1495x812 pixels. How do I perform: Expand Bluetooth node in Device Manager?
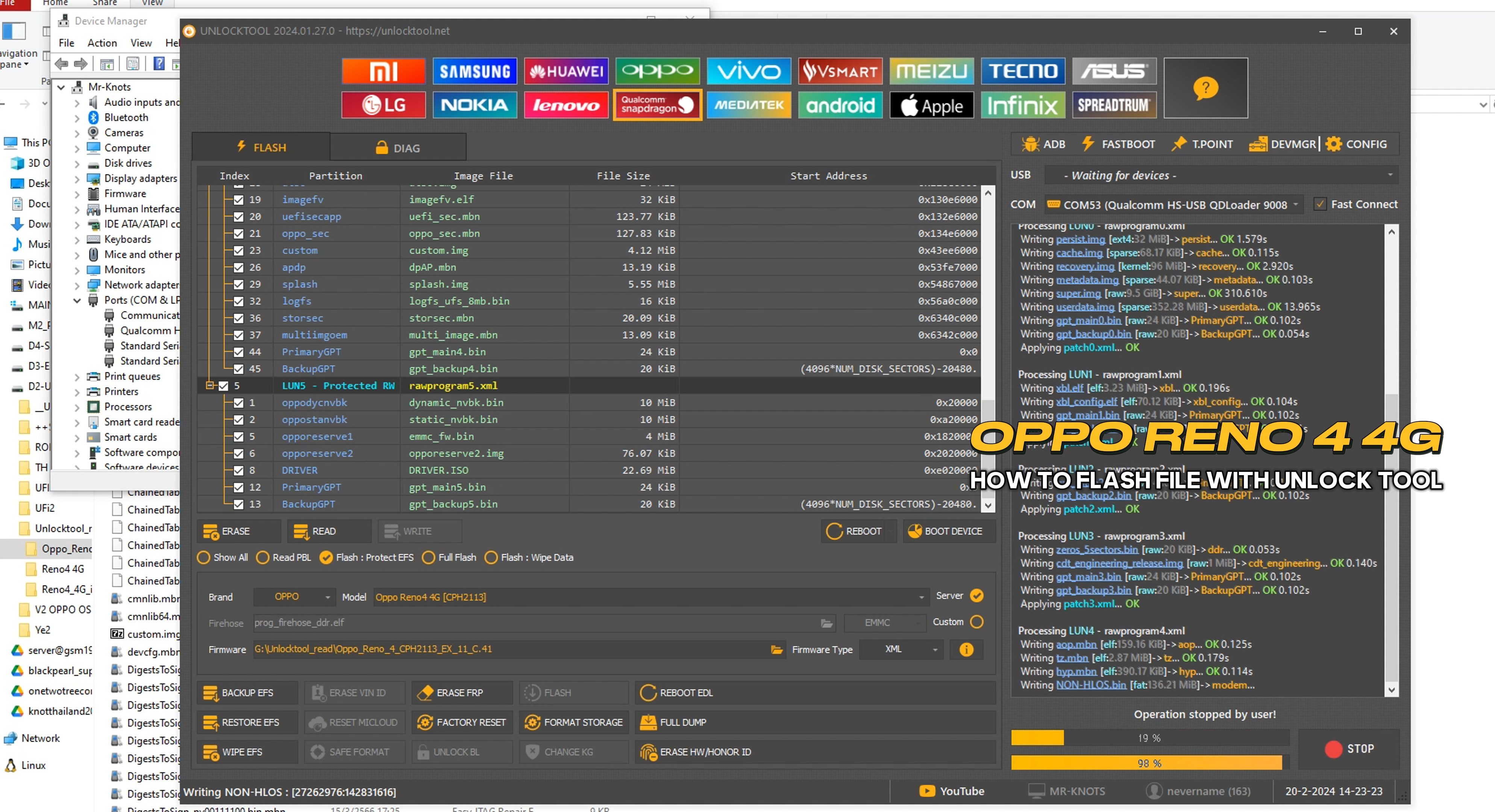(77, 118)
